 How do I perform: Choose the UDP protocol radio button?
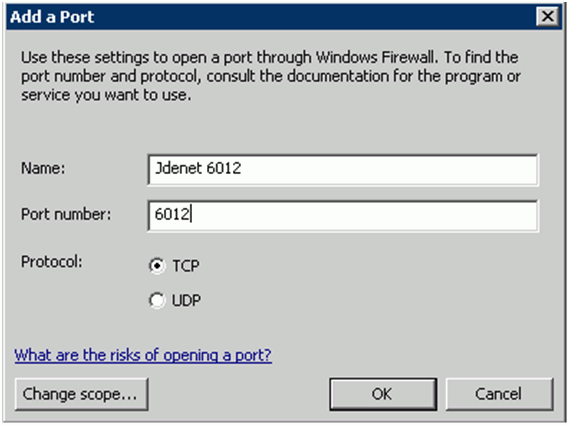pyautogui.click(x=157, y=300)
